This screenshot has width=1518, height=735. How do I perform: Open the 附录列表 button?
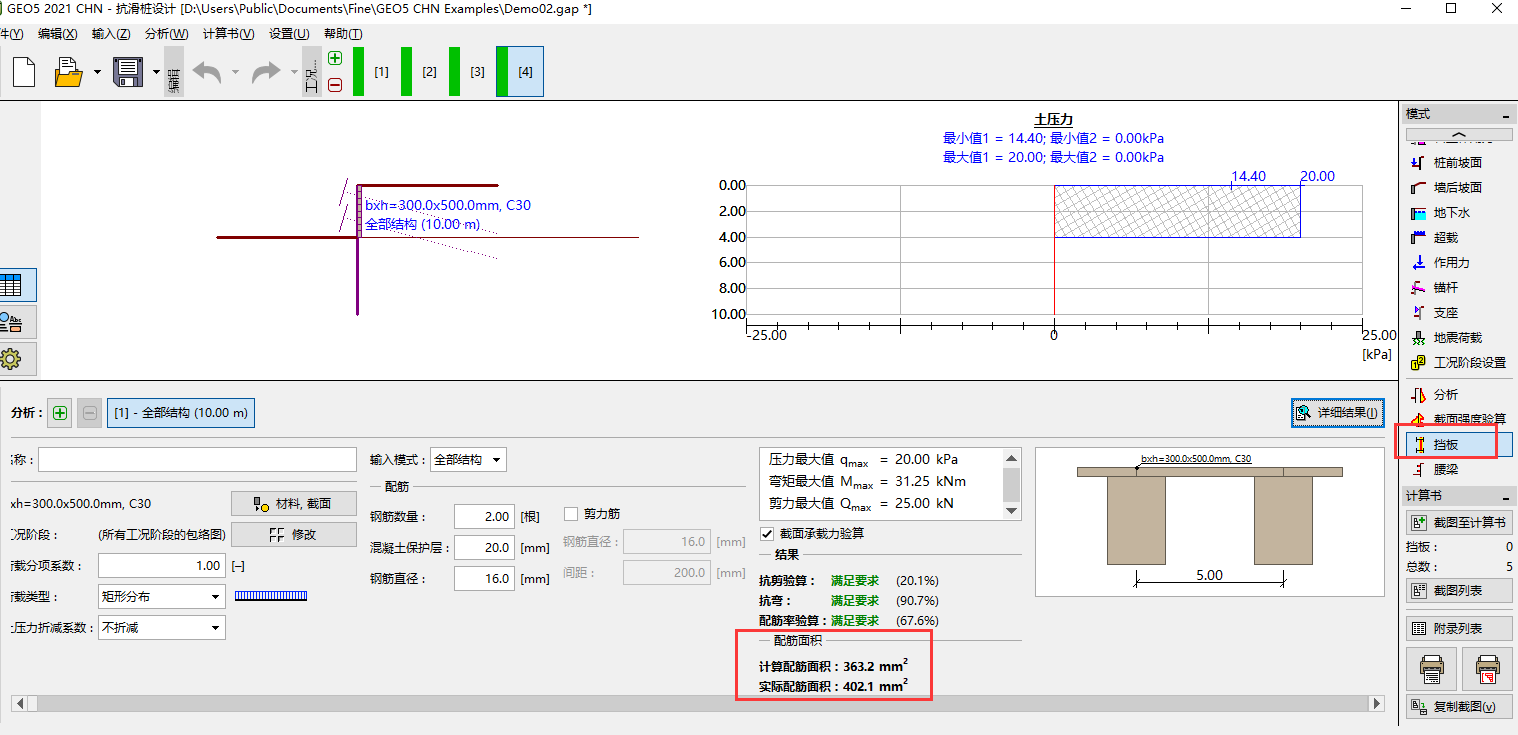(1460, 629)
